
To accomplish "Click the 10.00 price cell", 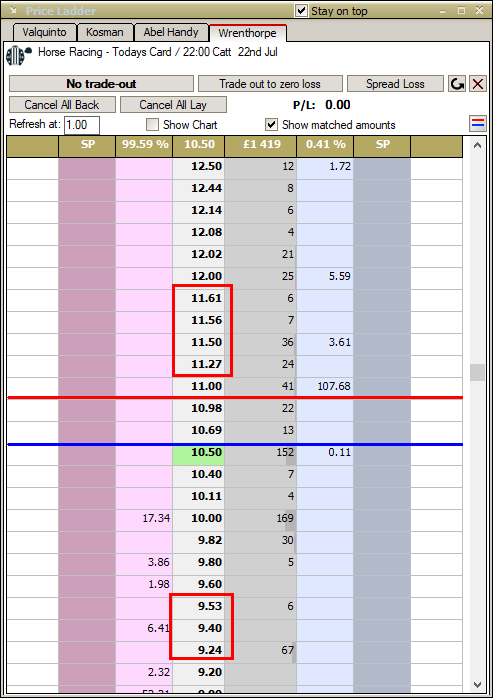I will [199, 519].
